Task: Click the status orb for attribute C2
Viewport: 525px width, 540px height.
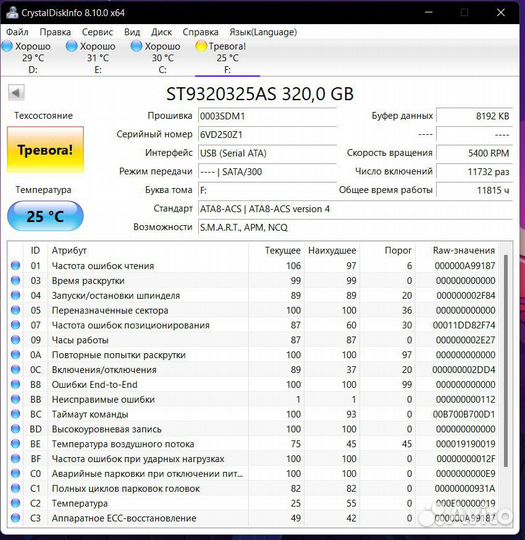Action: coord(16,503)
